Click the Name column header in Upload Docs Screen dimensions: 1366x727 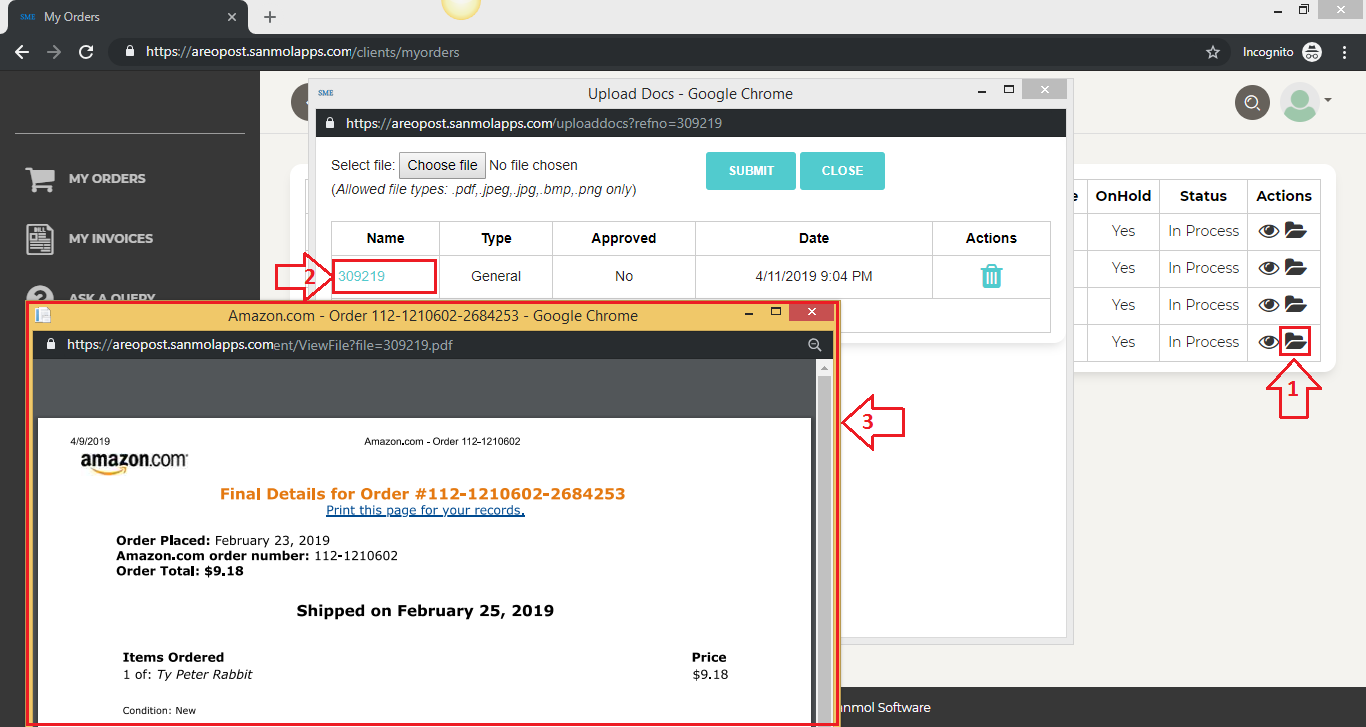click(385, 238)
